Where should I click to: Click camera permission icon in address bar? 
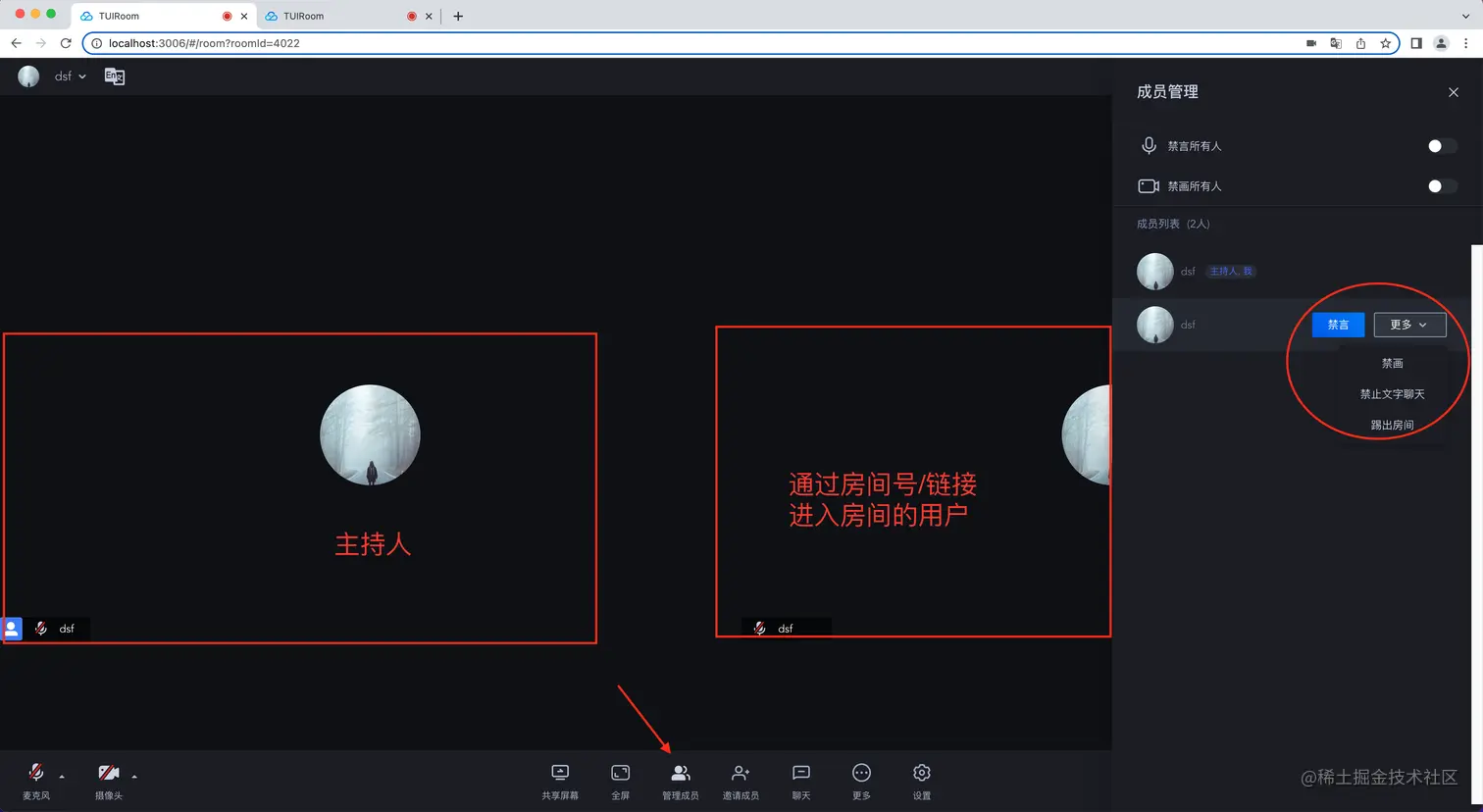tap(1311, 43)
